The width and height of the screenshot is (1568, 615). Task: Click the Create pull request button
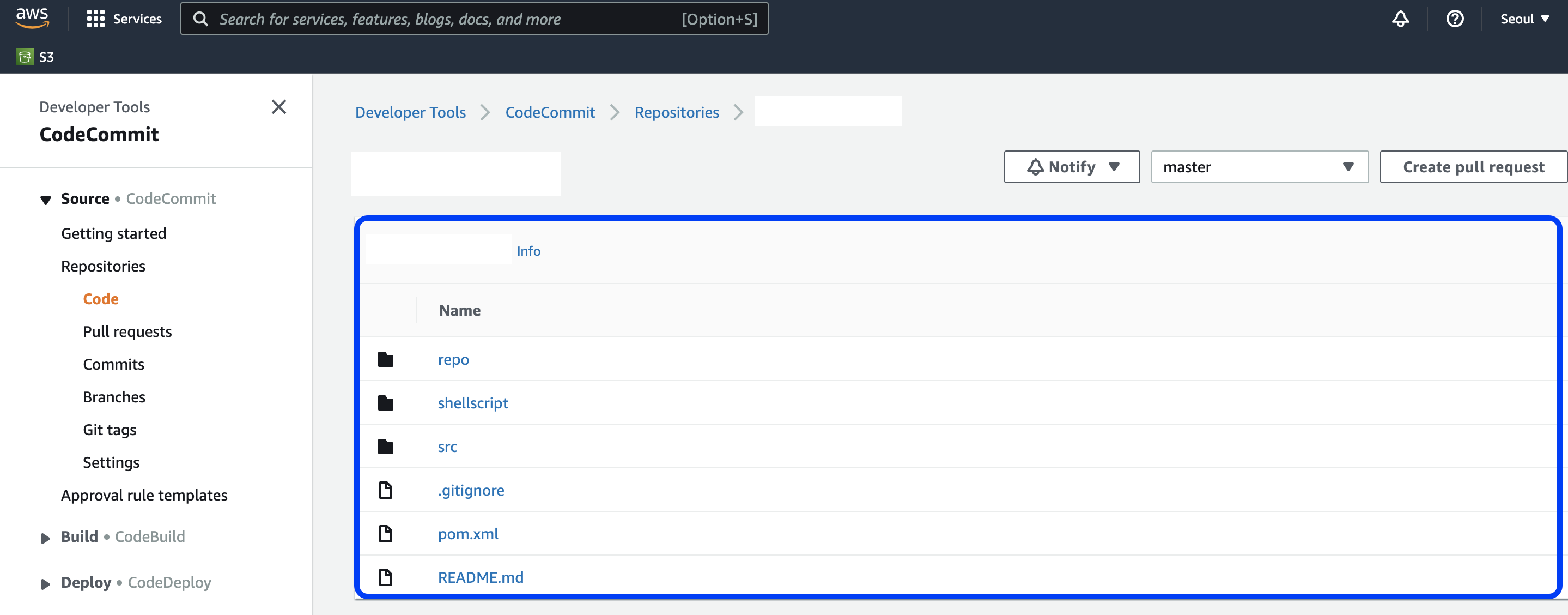(x=1473, y=167)
